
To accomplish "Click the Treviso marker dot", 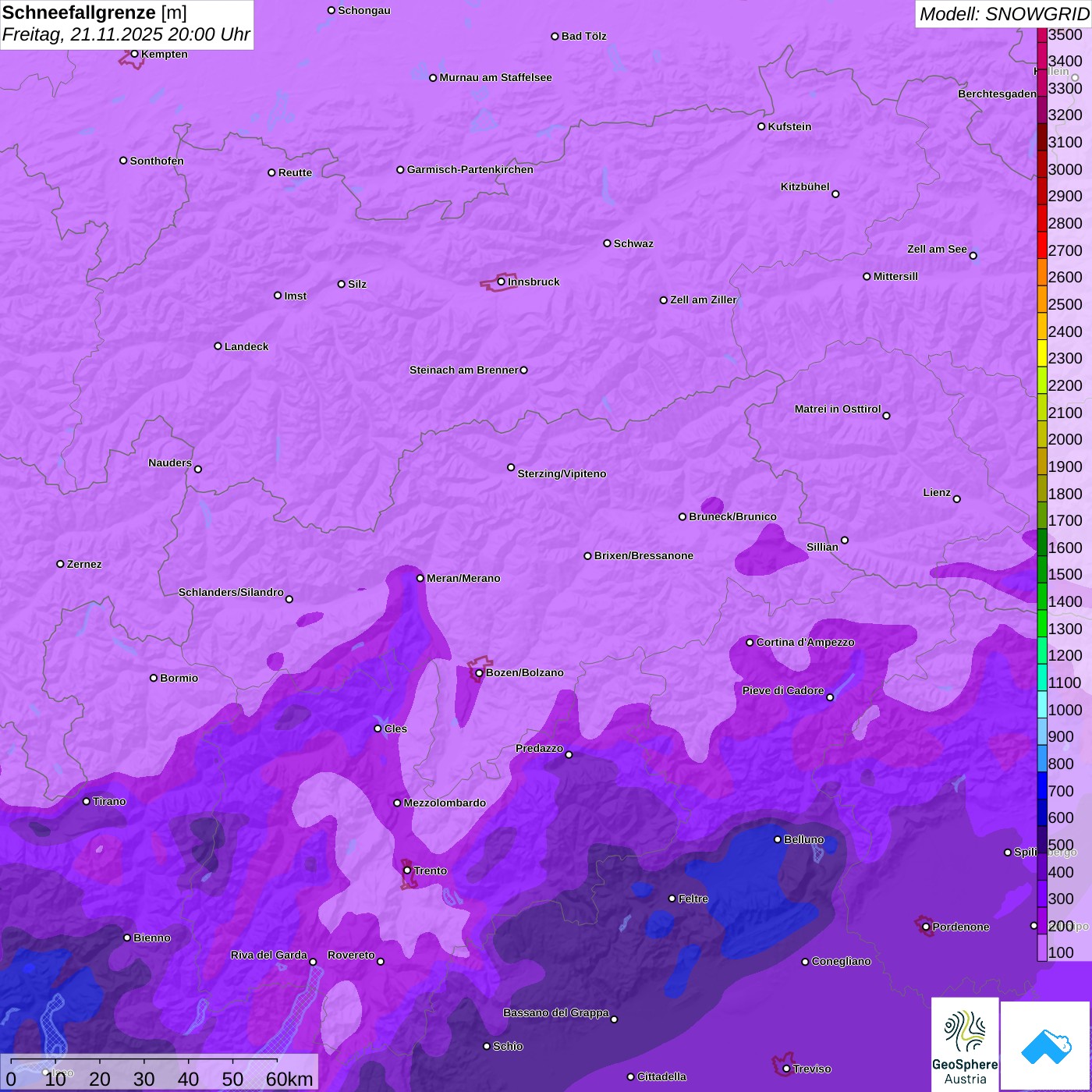I will [786, 1069].
